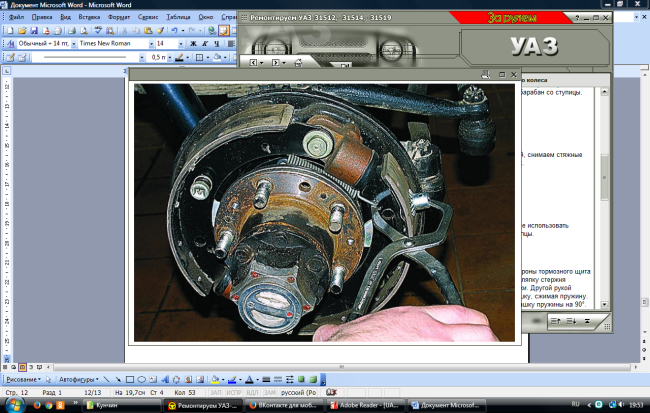Toggle ИСПР track changes indicator
This screenshot has height=413, width=650.
click(x=234, y=392)
